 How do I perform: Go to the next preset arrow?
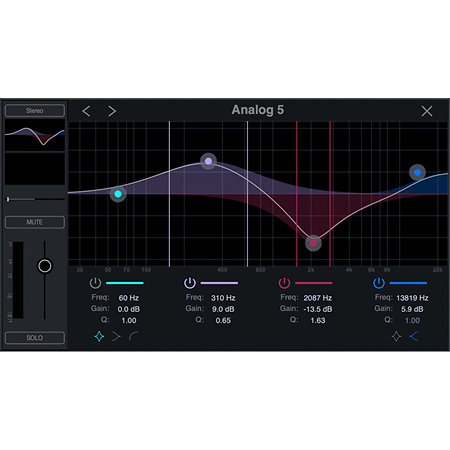click(x=112, y=111)
